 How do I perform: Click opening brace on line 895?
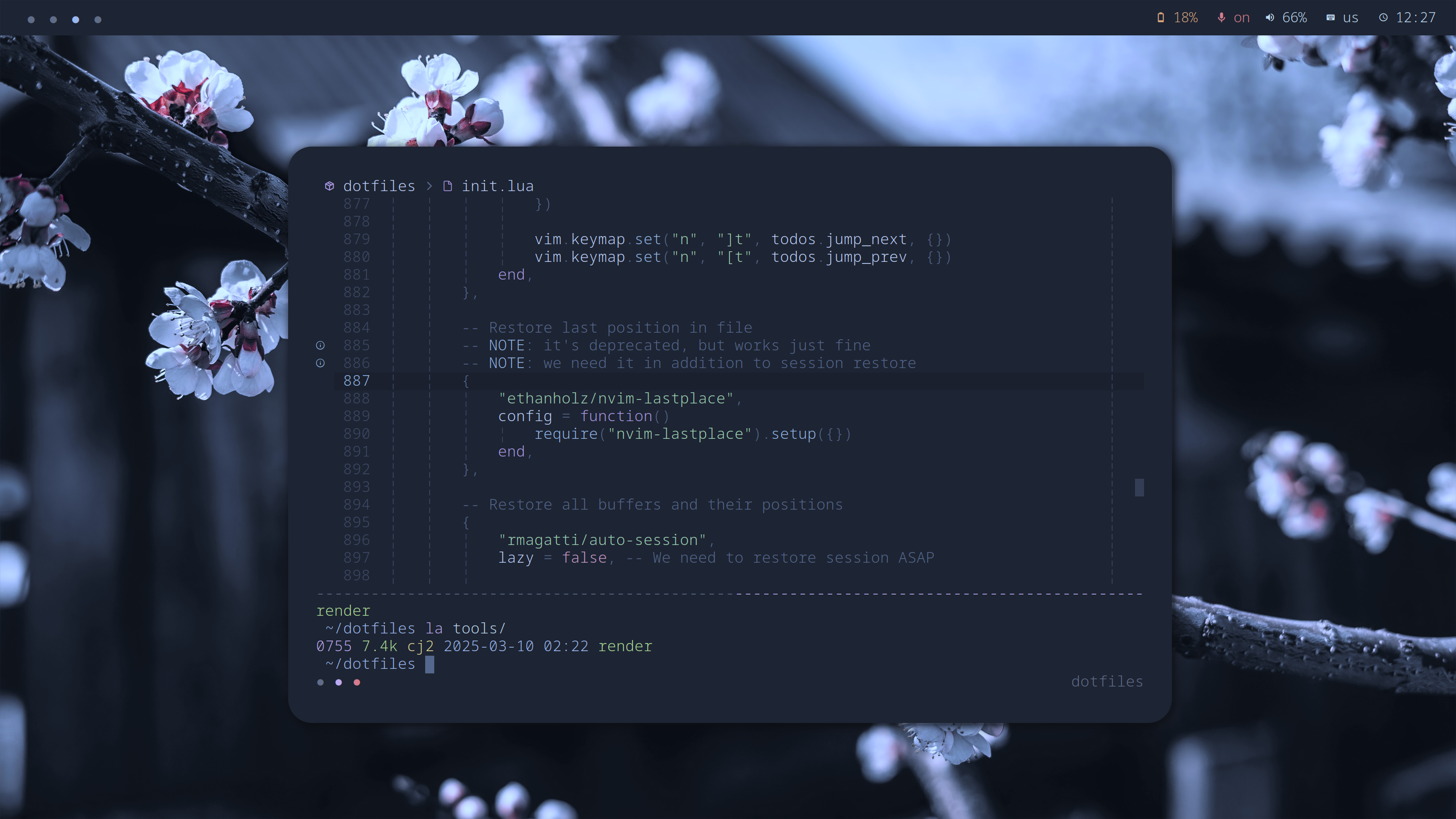(x=466, y=522)
